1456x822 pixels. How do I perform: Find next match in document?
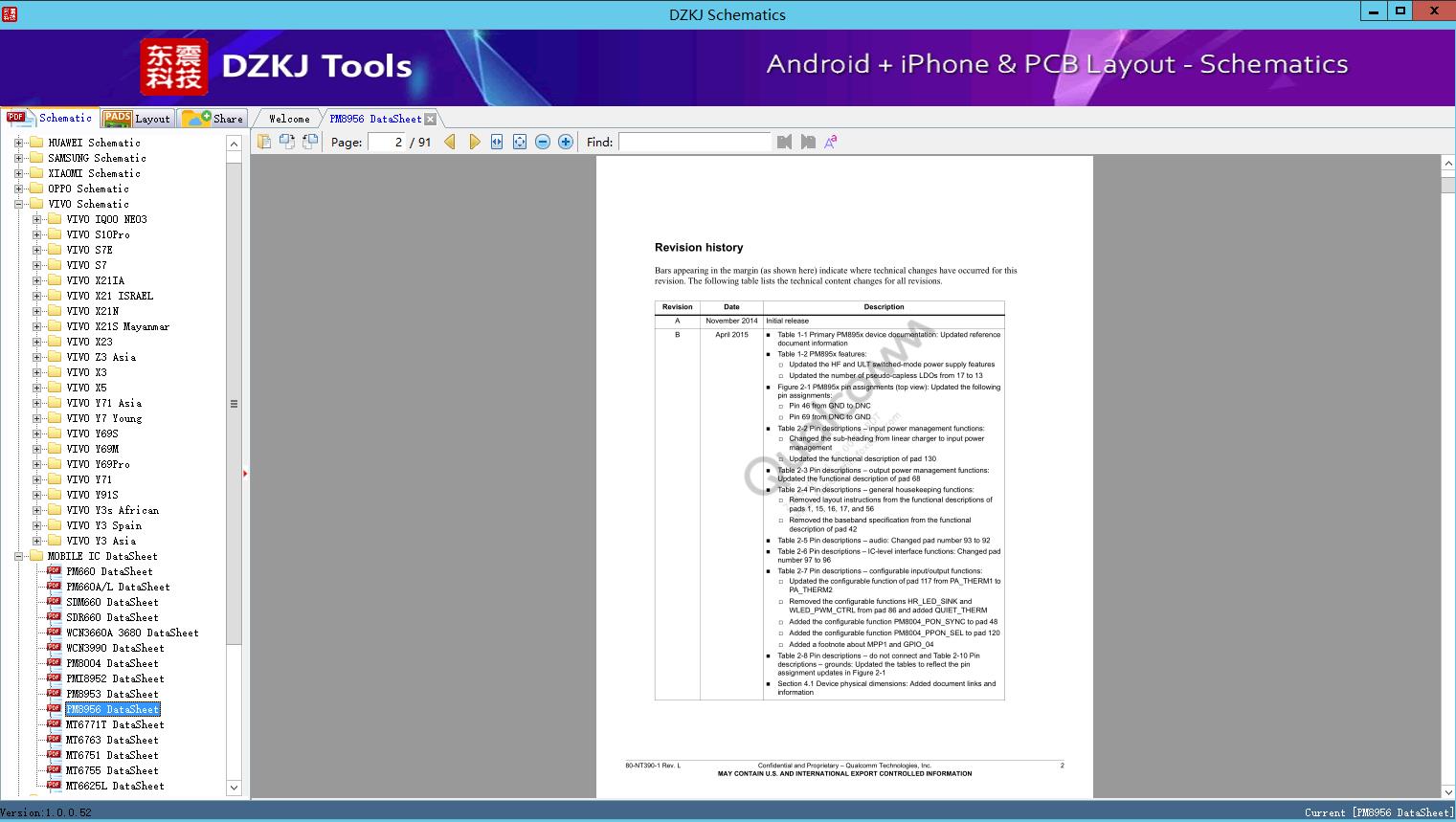coord(808,142)
